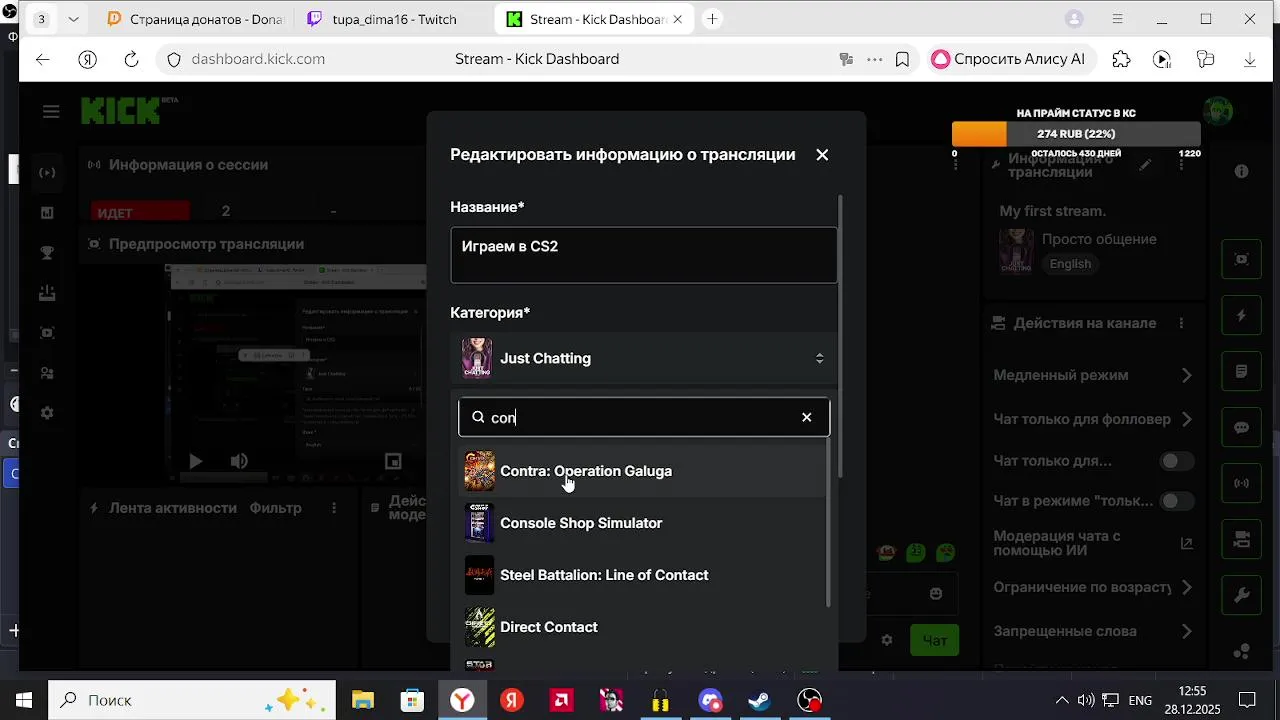The height and width of the screenshot is (720, 1280).
Task: Click the taskbar Поиск search box
Action: point(192,700)
